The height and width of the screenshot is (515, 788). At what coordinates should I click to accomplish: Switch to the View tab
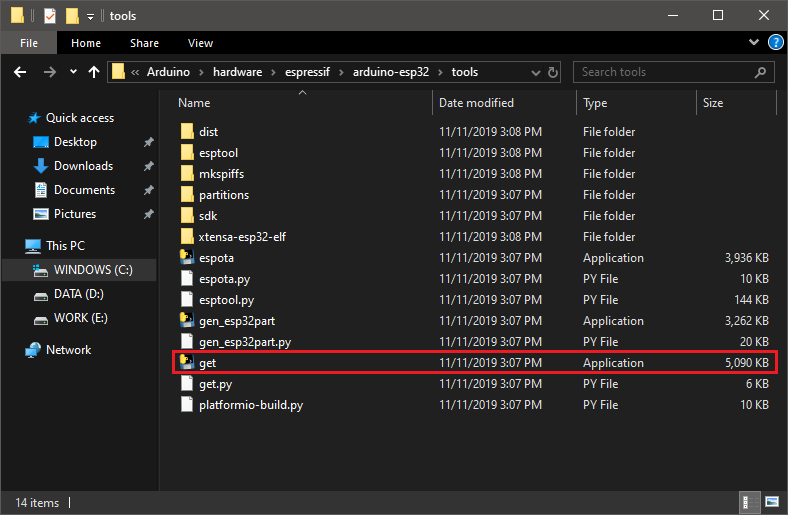point(200,43)
